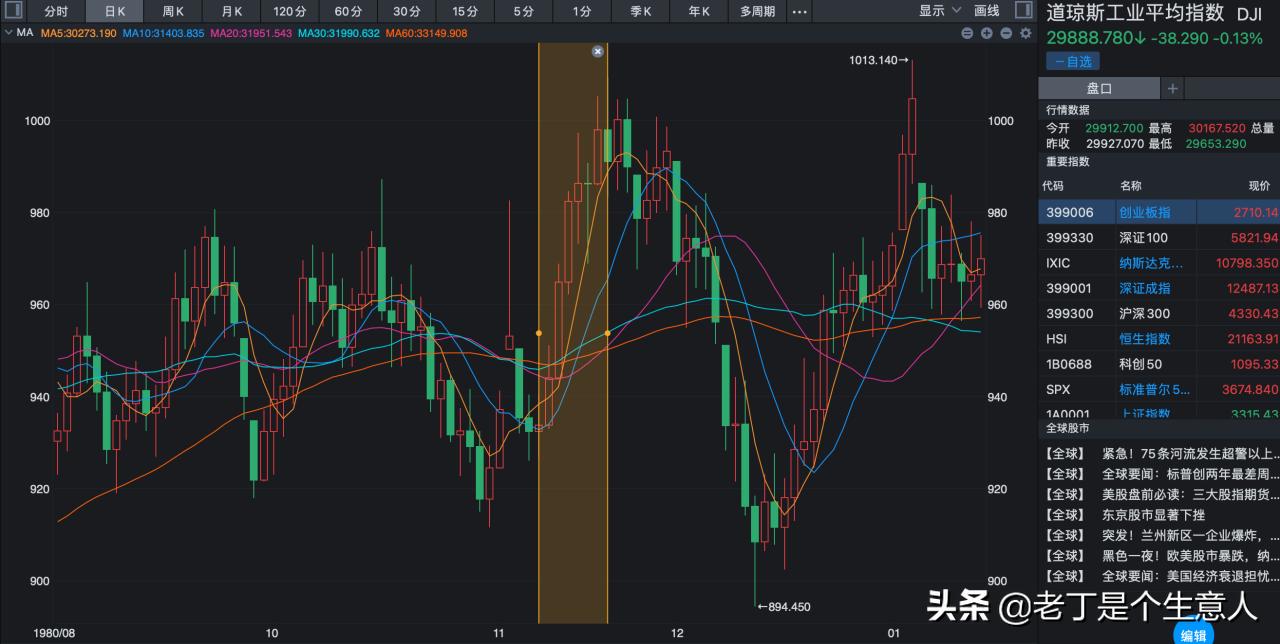The image size is (1280, 644).
Task: Remove from watchlist via 自选 button
Action: [1073, 61]
